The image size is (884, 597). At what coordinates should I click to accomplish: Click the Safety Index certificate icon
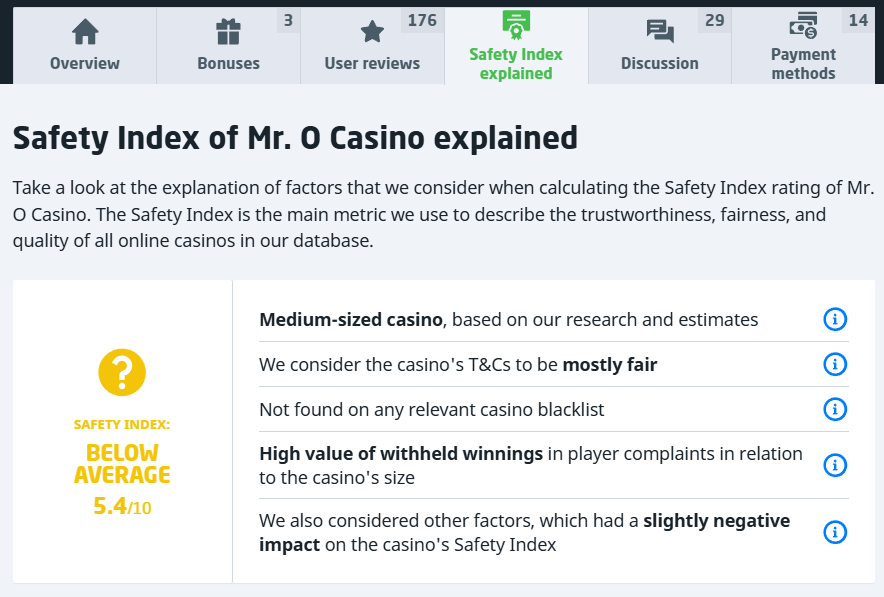[516, 24]
